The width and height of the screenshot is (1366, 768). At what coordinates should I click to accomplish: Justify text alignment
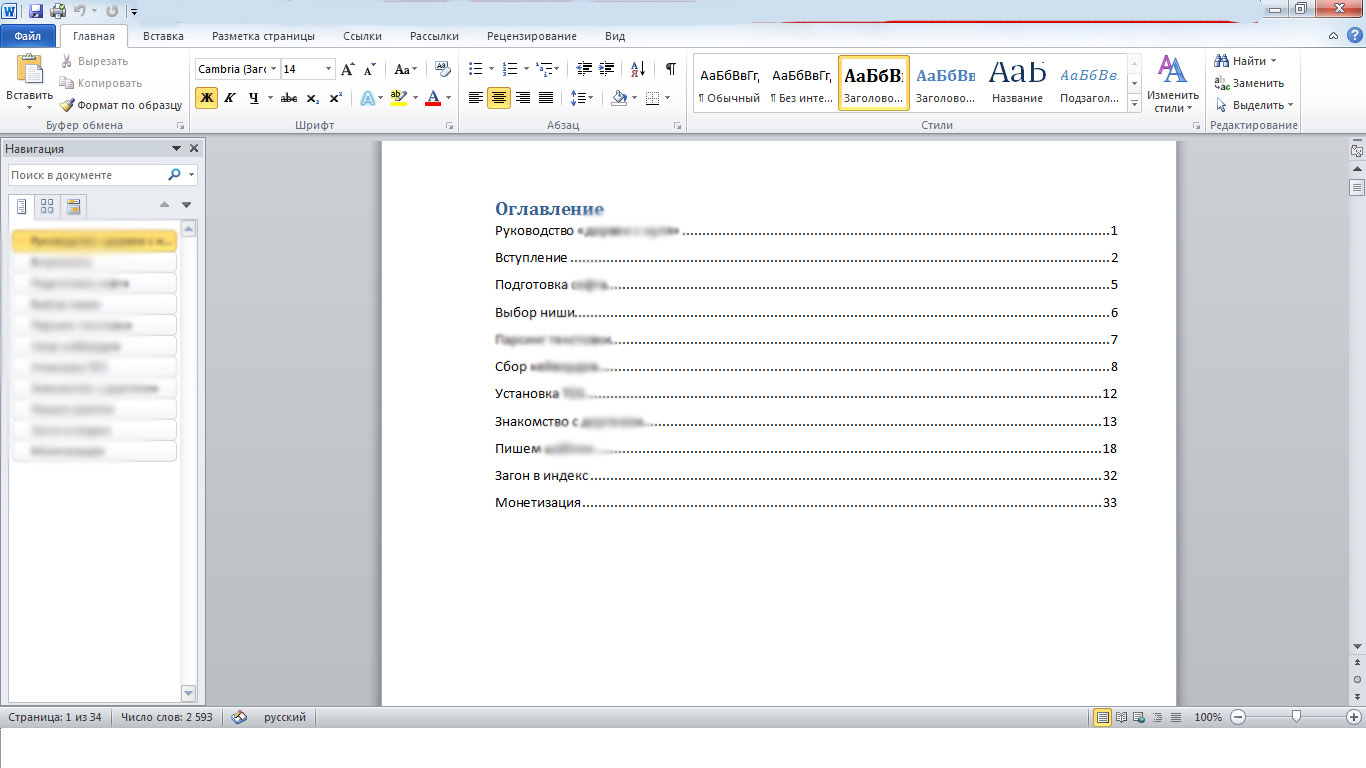pos(546,98)
